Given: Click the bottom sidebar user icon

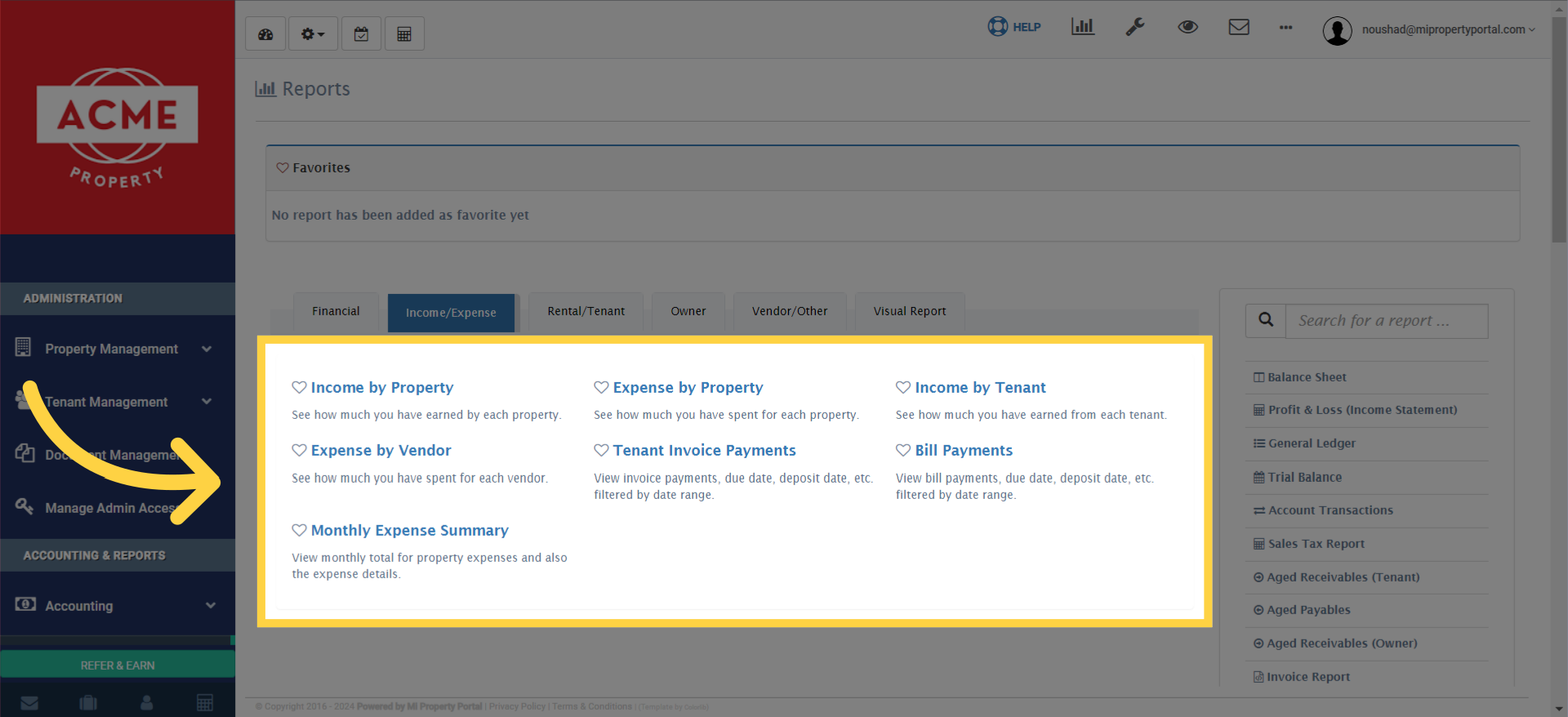Looking at the screenshot, I should [x=147, y=702].
